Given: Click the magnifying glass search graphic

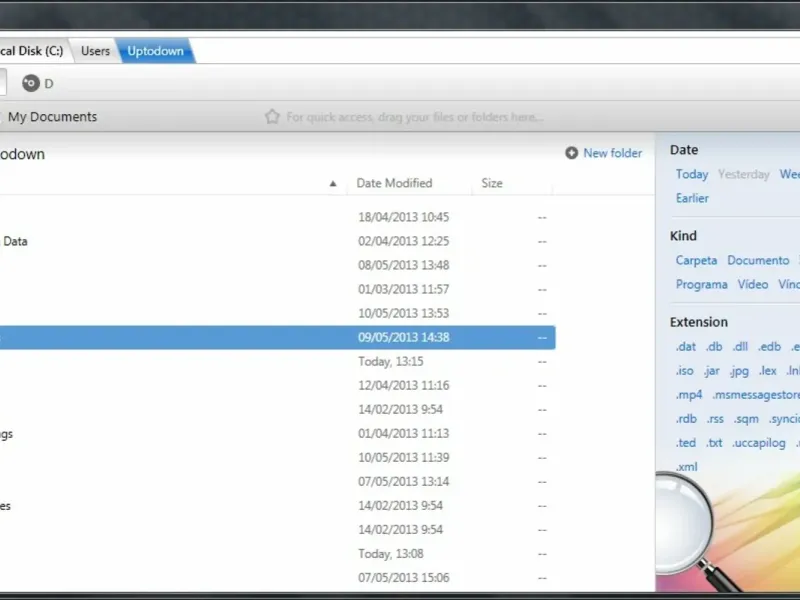Looking at the screenshot, I should click(x=696, y=531).
